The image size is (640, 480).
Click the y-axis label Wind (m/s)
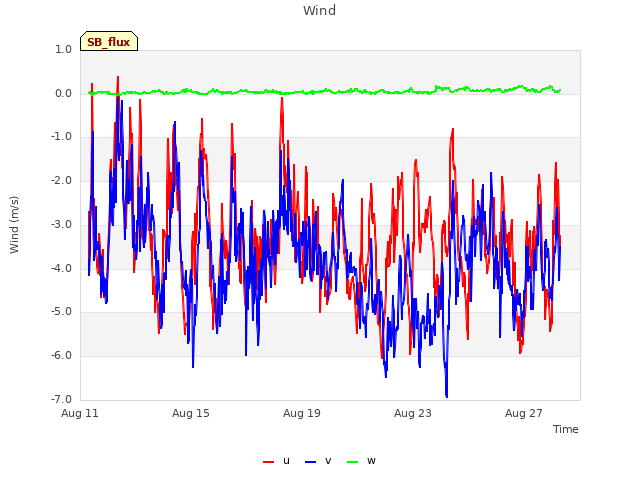(x=14, y=225)
